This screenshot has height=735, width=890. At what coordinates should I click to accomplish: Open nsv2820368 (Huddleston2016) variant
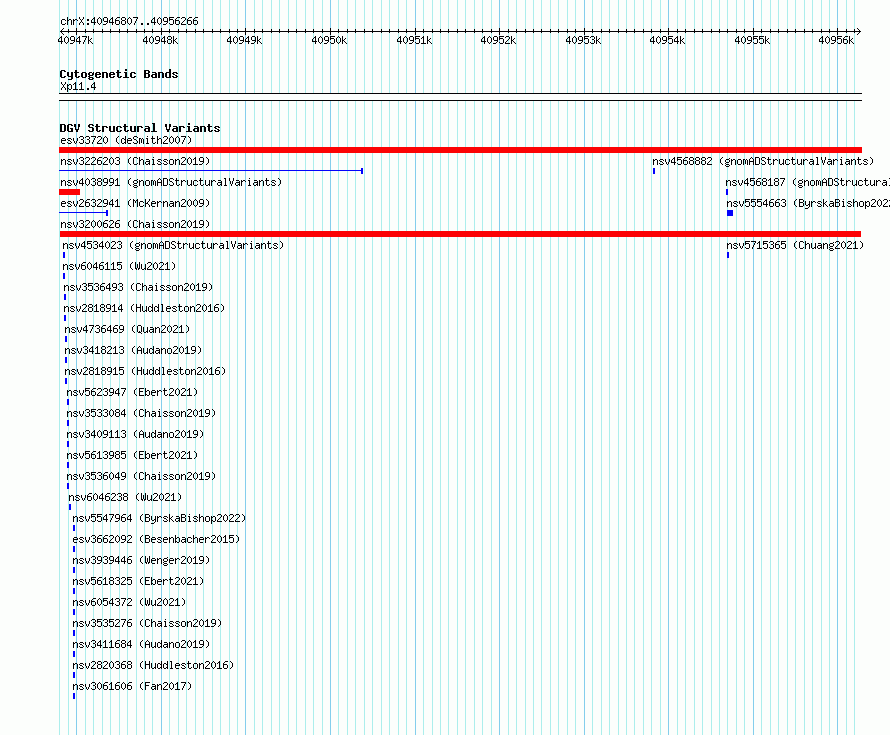(153, 665)
